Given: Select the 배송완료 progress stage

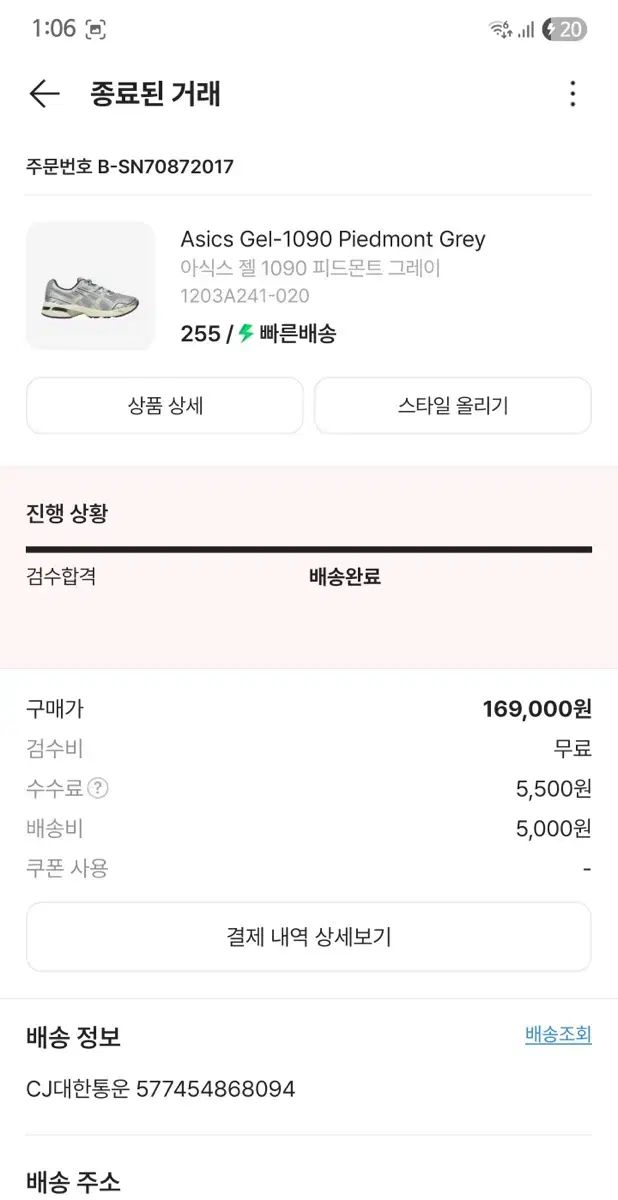Looking at the screenshot, I should (x=344, y=577).
